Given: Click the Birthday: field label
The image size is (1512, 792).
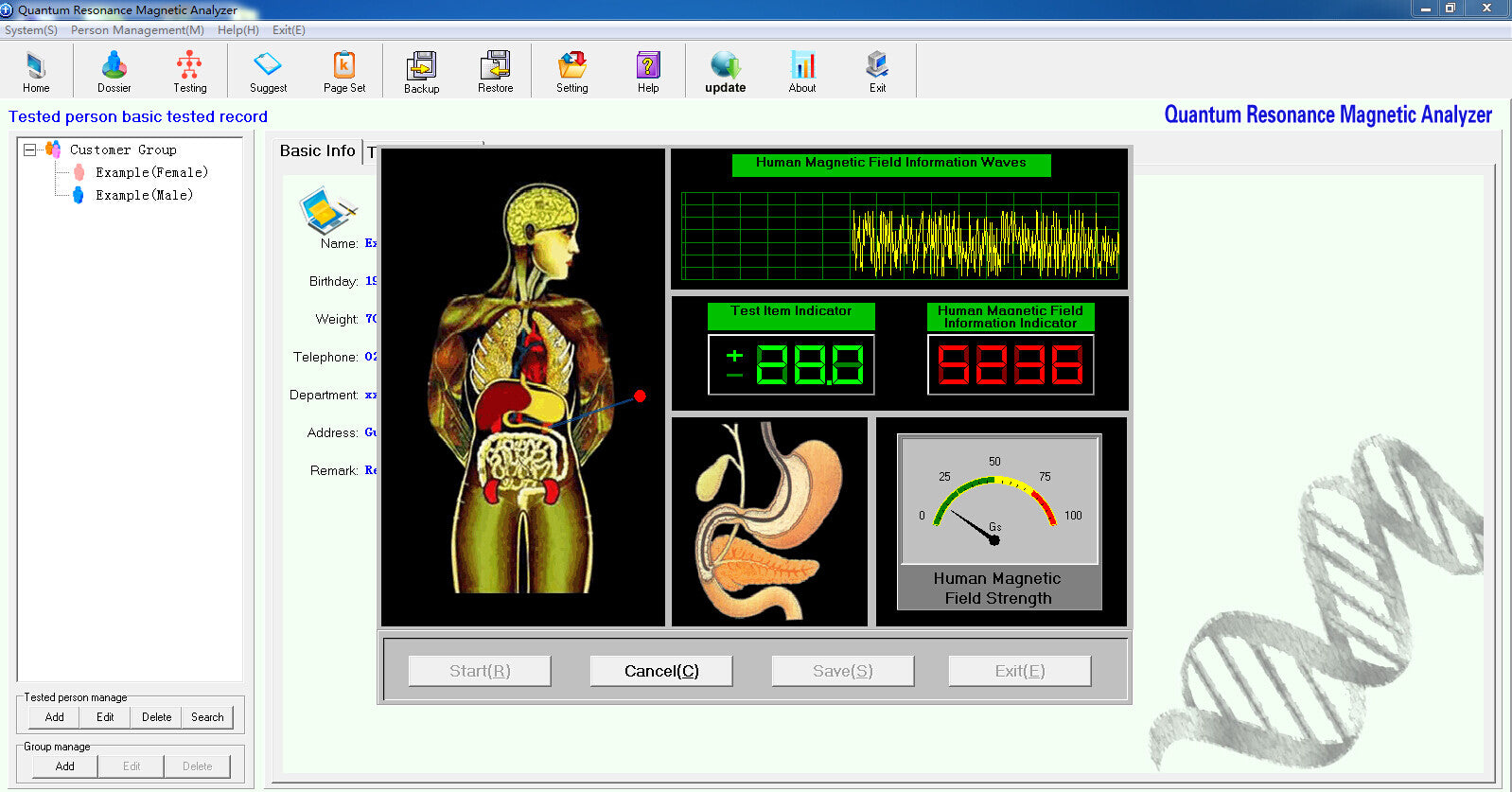Looking at the screenshot, I should point(333,281).
